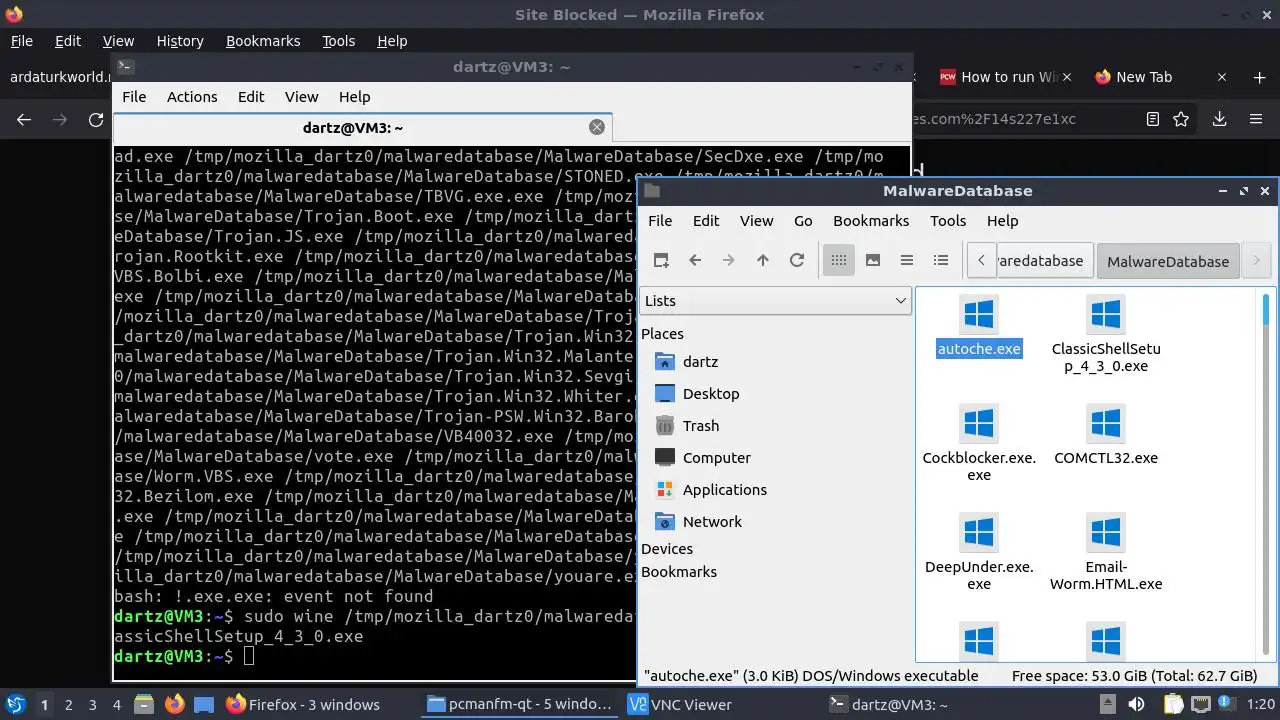Open the file manager View menu
This screenshot has width=1280, height=720.
pos(756,220)
